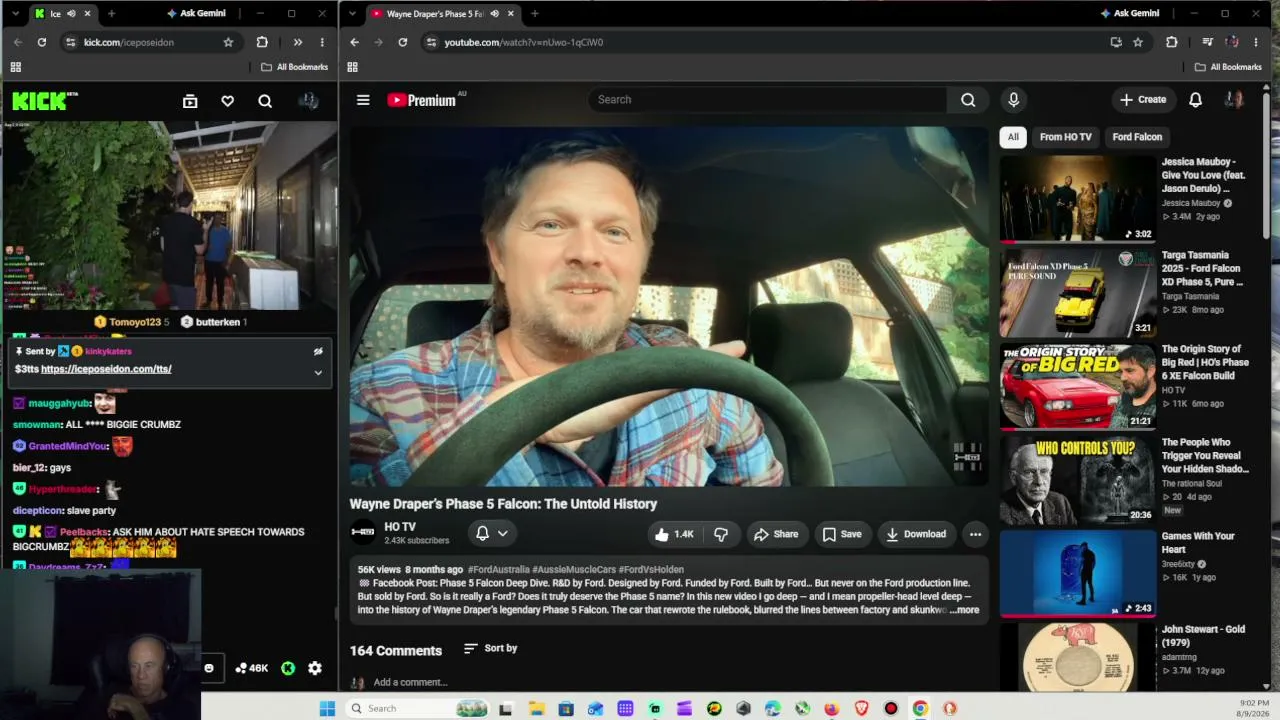Hide the pinned message in Kick chat
1280x720 pixels.
pos(318,352)
